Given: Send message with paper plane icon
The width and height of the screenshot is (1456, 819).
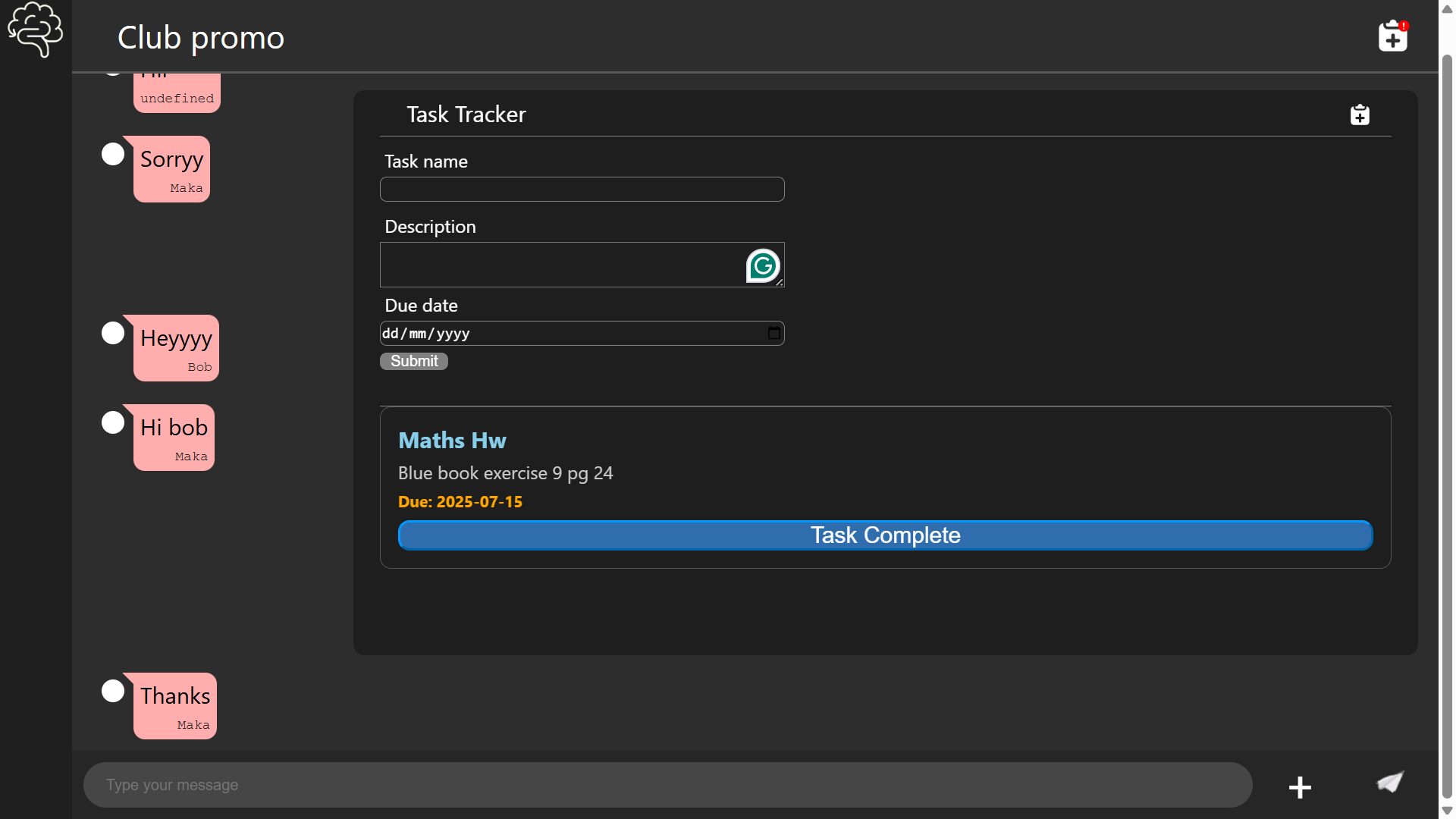Looking at the screenshot, I should (x=1390, y=782).
